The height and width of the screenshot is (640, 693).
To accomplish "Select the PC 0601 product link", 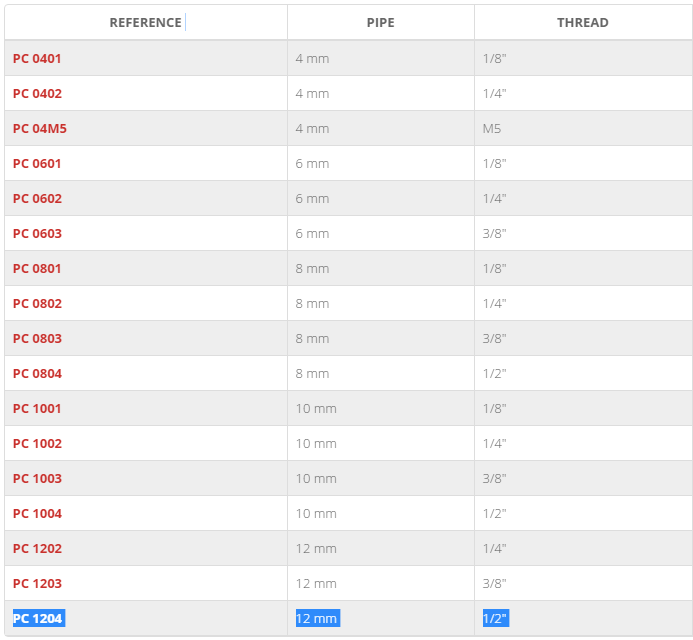I will 37,164.
